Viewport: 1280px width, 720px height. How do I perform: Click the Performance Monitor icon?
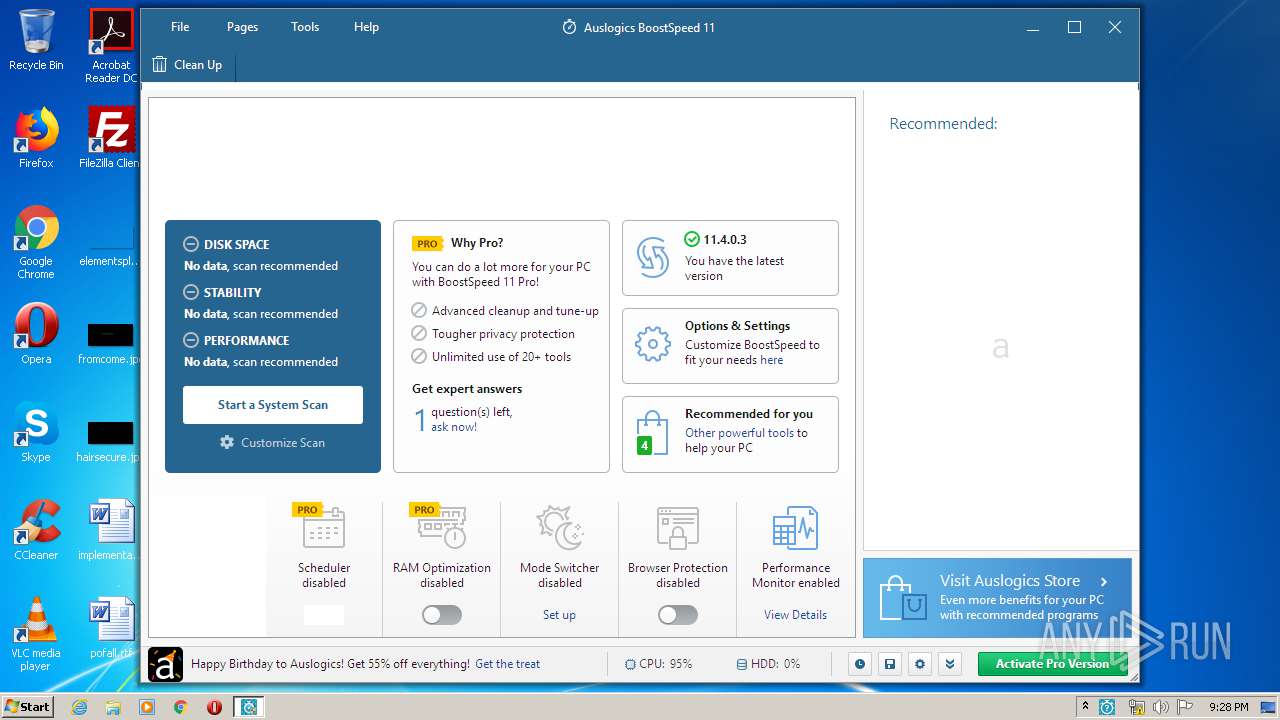coord(796,527)
